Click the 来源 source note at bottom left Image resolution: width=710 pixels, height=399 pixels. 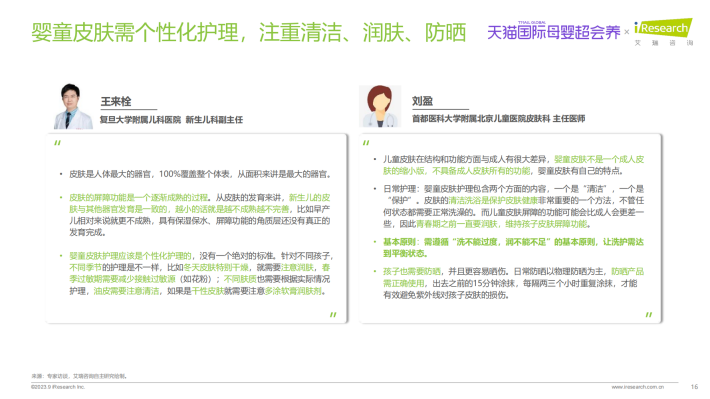point(79,376)
